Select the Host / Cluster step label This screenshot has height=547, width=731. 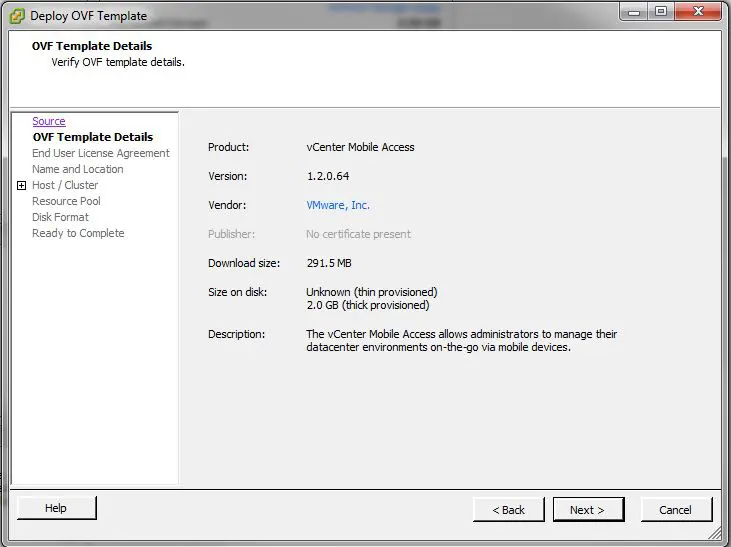click(65, 185)
